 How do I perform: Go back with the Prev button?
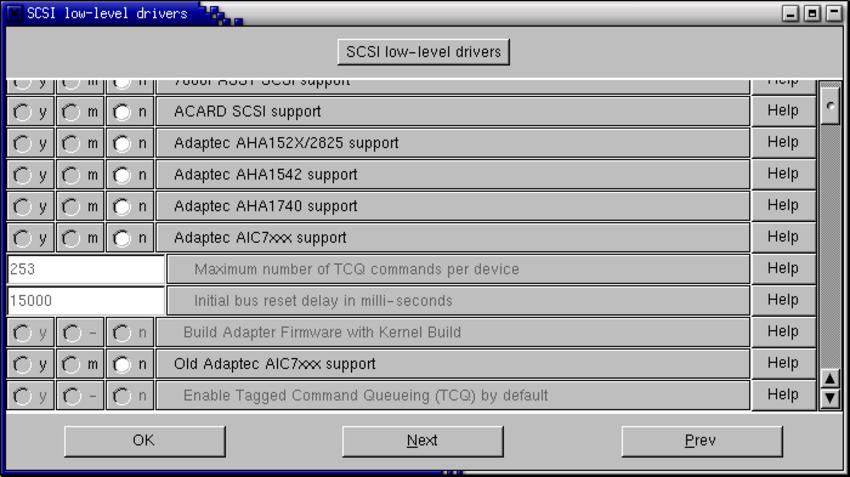coord(701,441)
